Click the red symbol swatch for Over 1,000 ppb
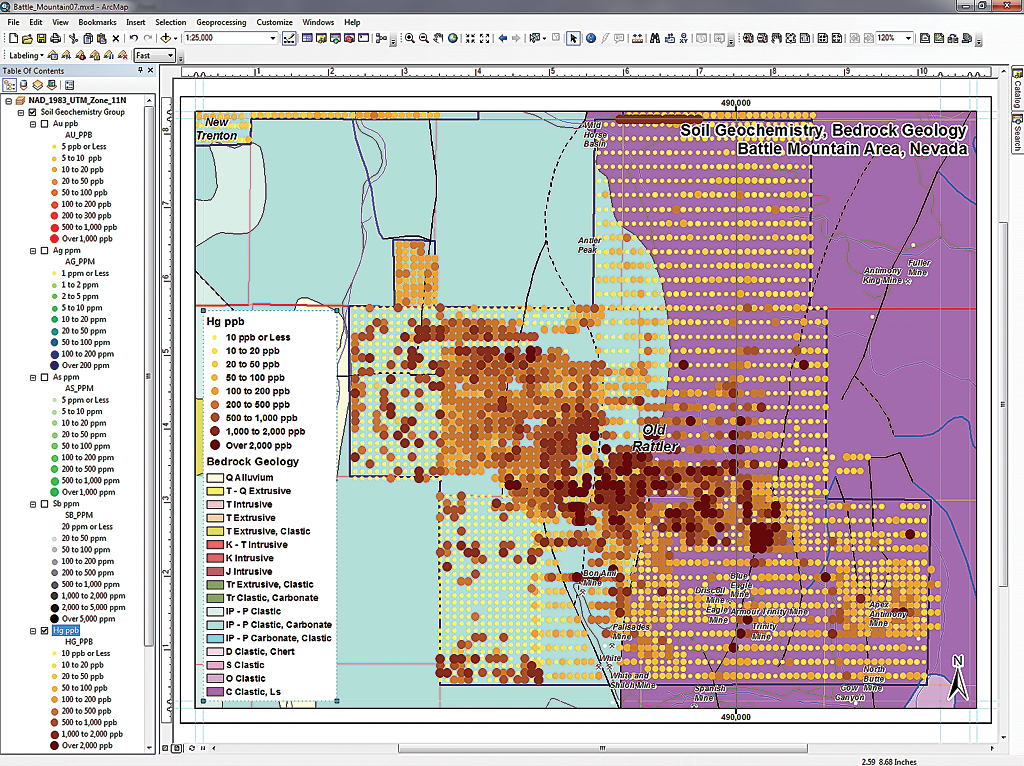The image size is (1024, 766). tap(53, 239)
